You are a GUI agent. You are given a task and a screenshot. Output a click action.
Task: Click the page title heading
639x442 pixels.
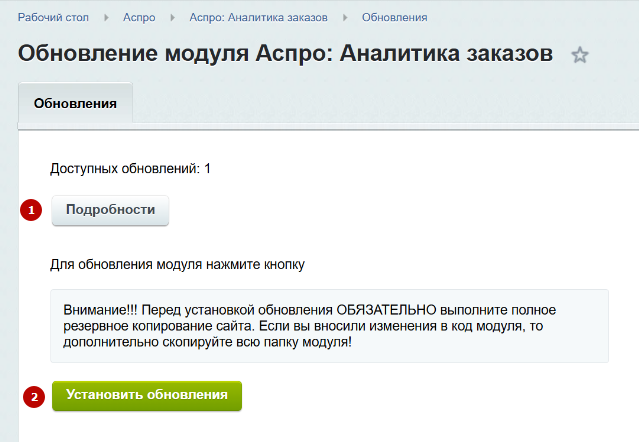pos(285,53)
